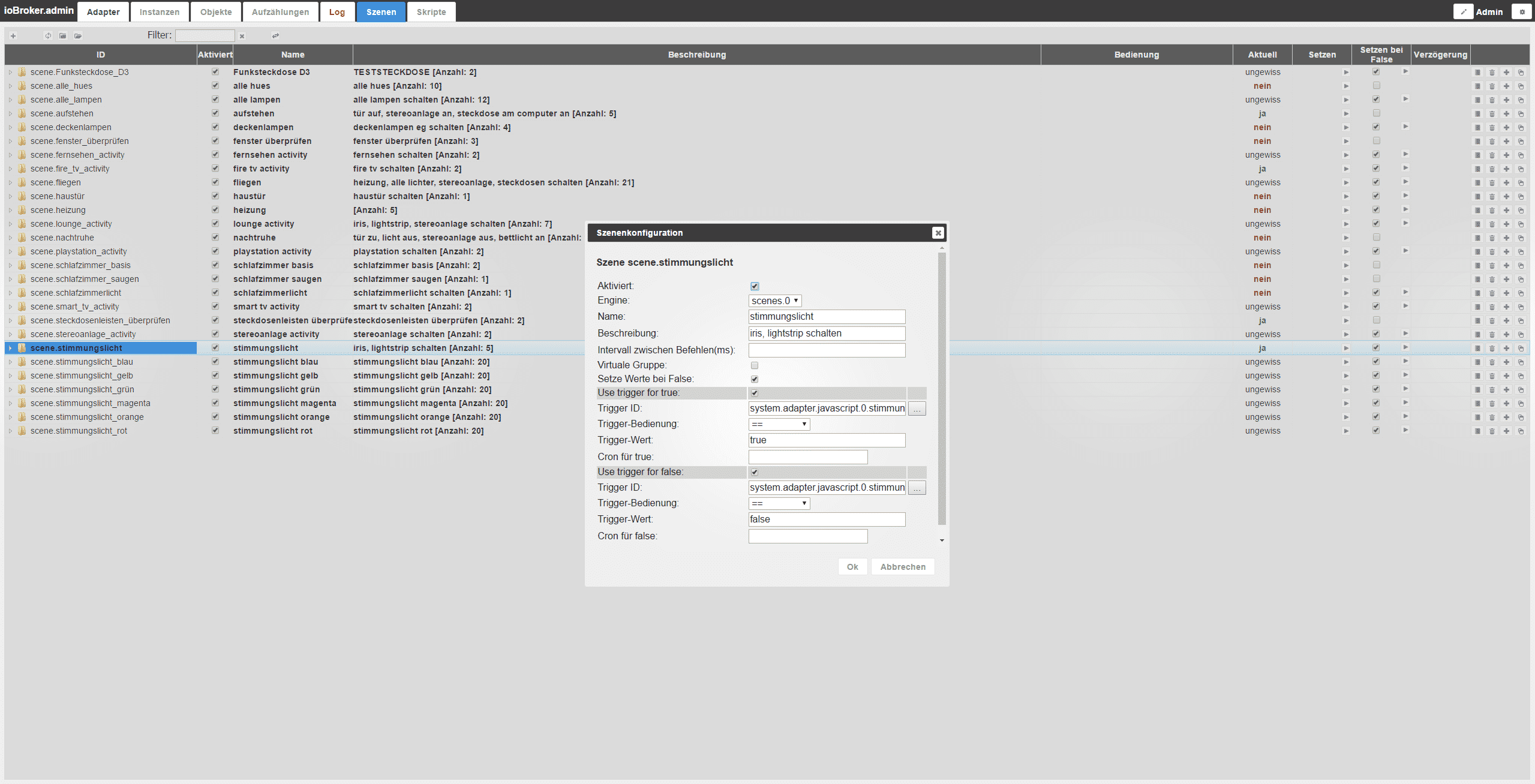This screenshot has width=1535, height=784.
Task: Click the Cron für true input field
Action: 807,457
